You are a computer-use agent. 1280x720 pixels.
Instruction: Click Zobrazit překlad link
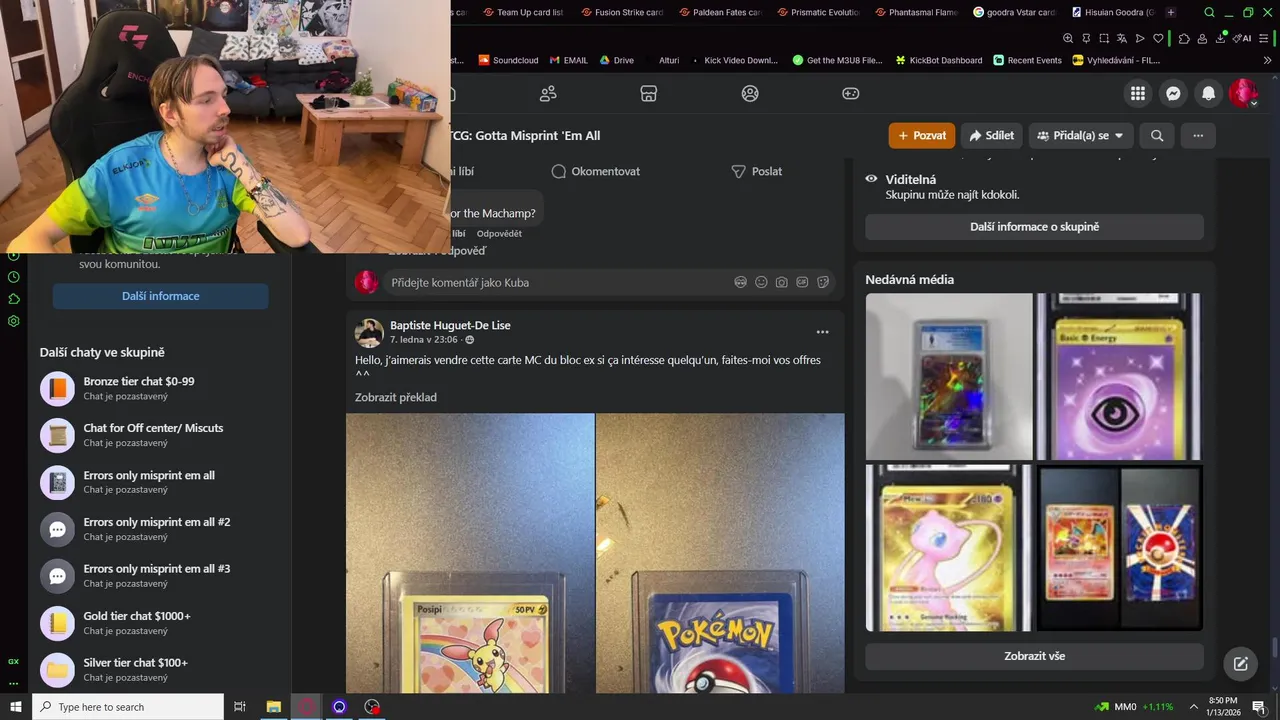(396, 397)
